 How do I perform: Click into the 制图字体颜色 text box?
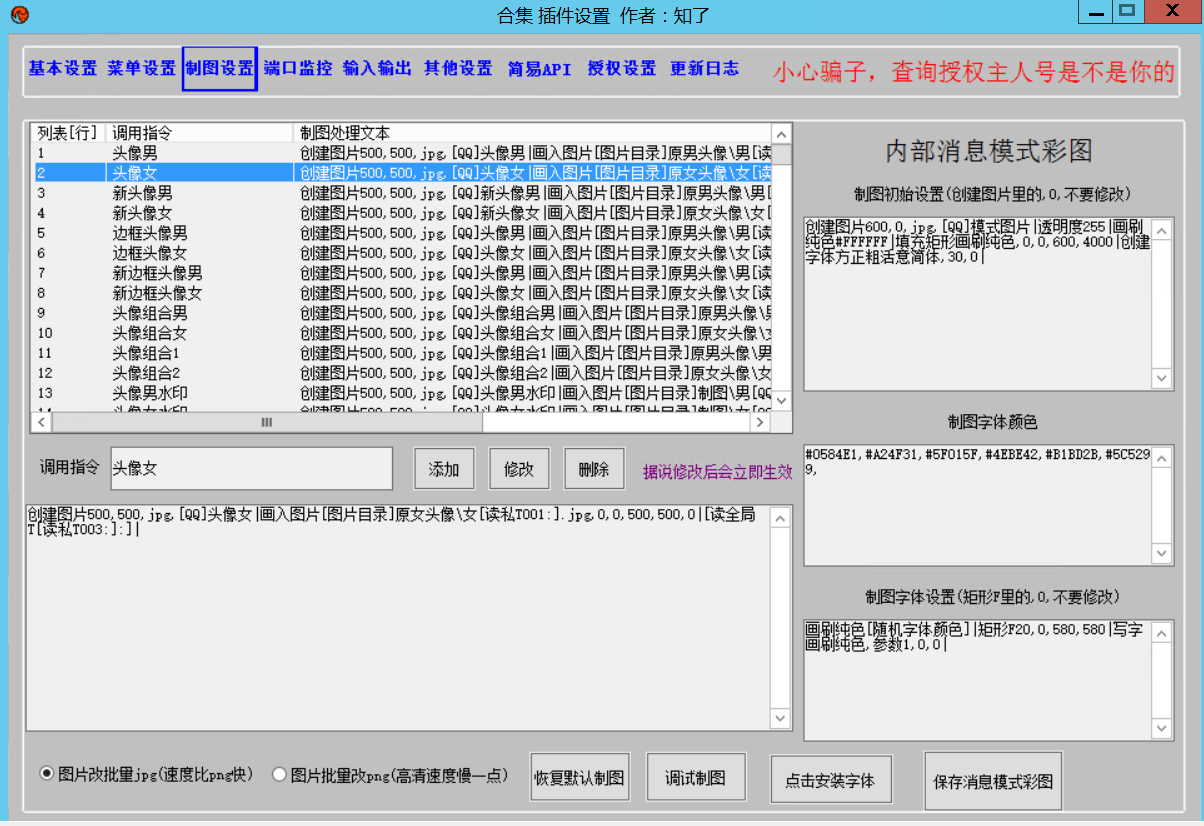click(978, 505)
